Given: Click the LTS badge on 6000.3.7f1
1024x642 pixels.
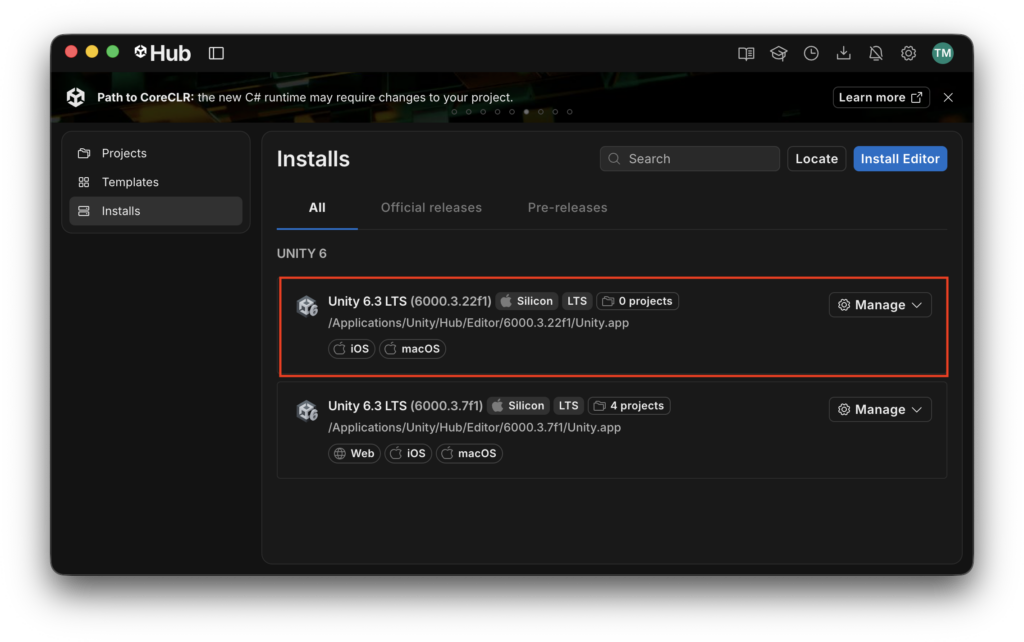Looking at the screenshot, I should (x=568, y=406).
